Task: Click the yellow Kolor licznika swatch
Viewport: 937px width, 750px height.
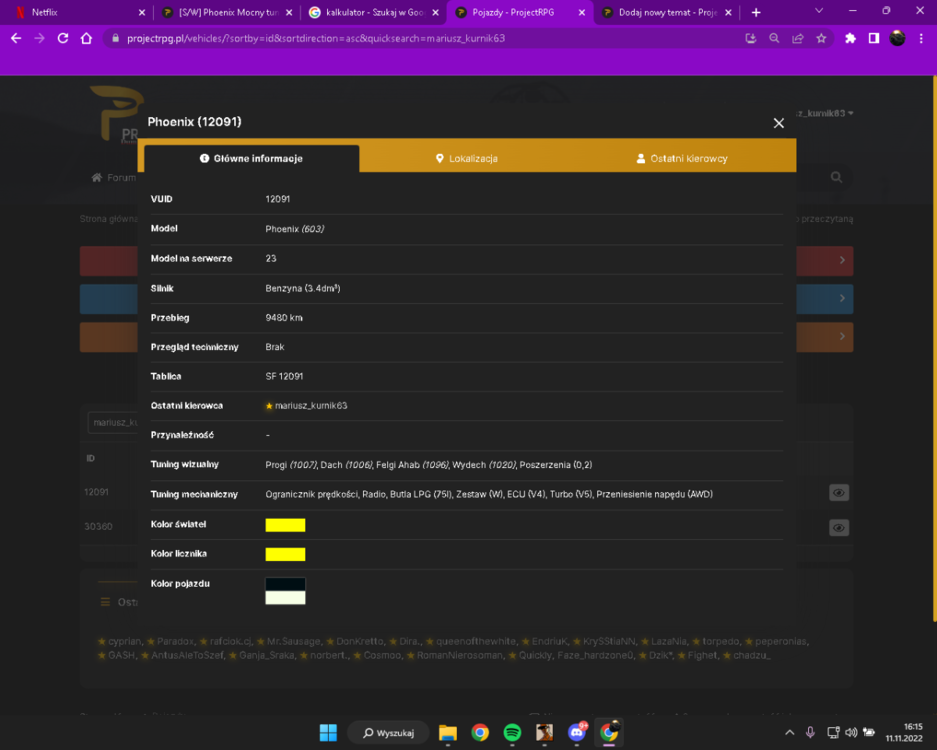Action: 285,555
